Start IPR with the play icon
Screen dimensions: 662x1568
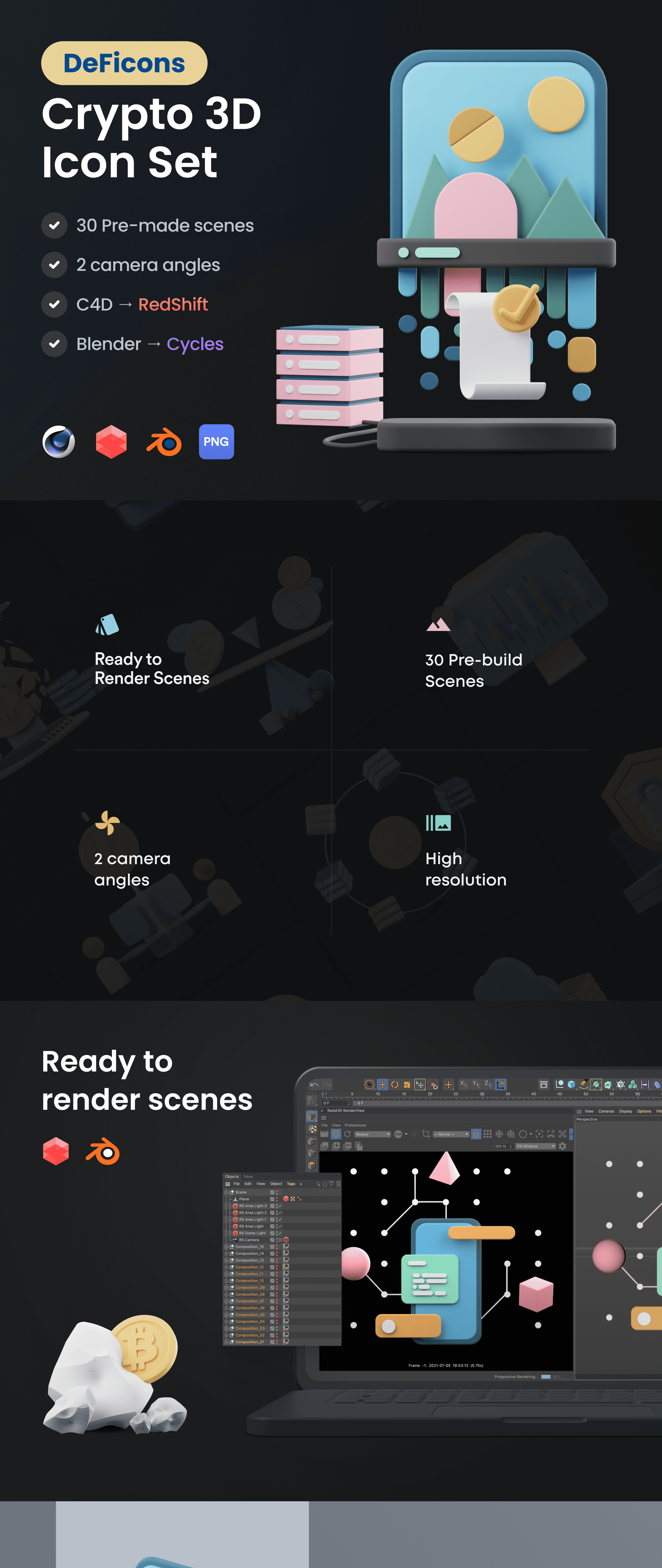(x=336, y=1134)
